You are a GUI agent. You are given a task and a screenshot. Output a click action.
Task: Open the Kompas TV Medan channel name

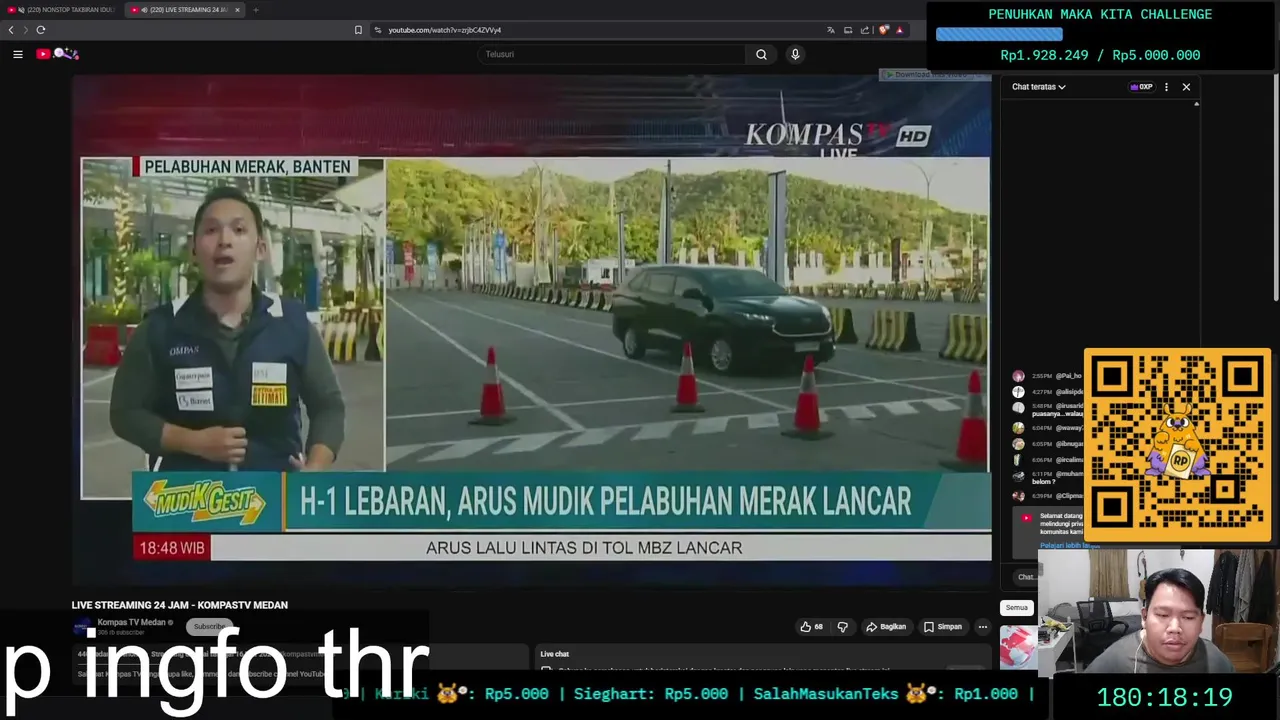(x=131, y=622)
